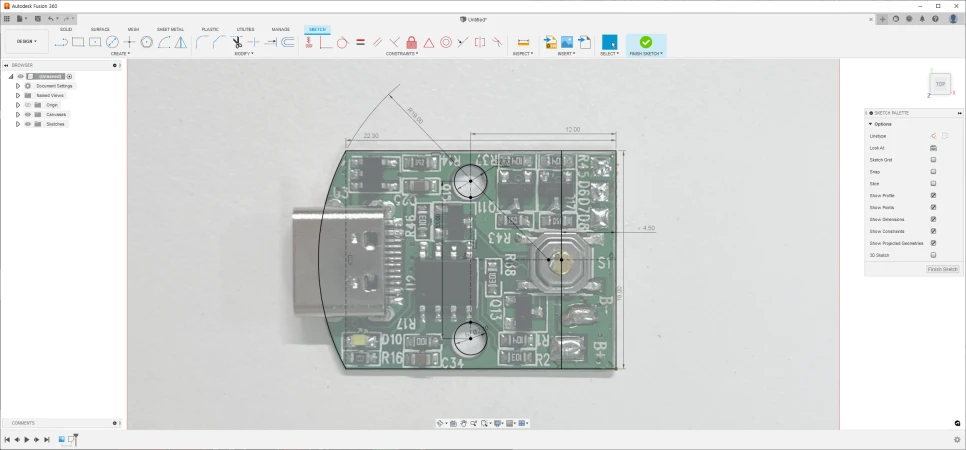Enable the 3D Sketch checkbox
This screenshot has height=450, width=966.
coord(933,255)
